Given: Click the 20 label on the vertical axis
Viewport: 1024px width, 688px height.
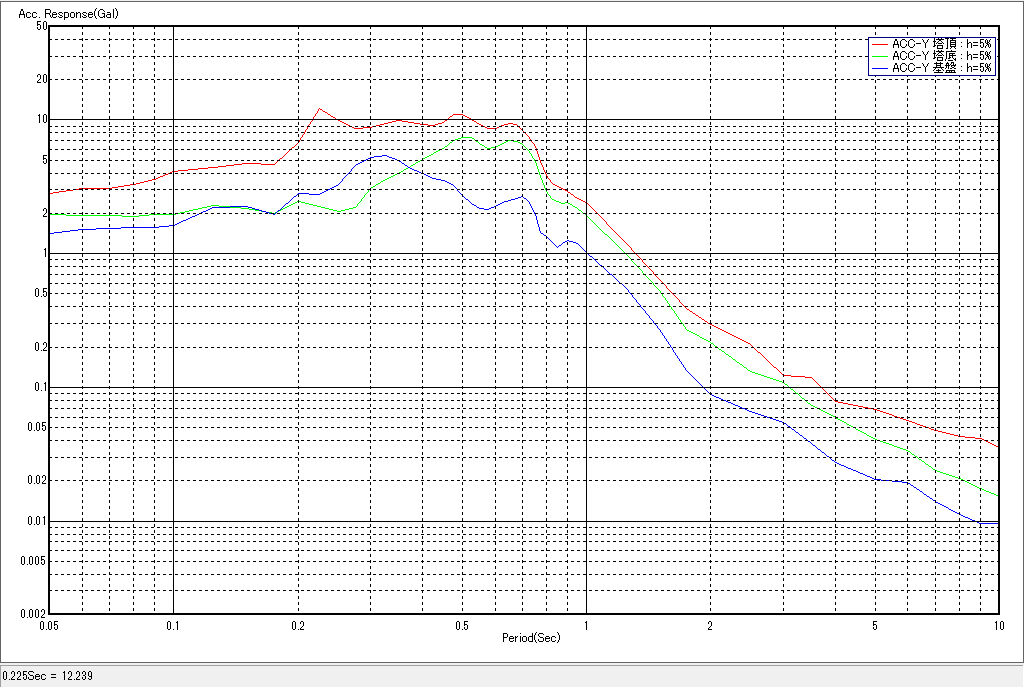Looking at the screenshot, I should click(42, 79).
